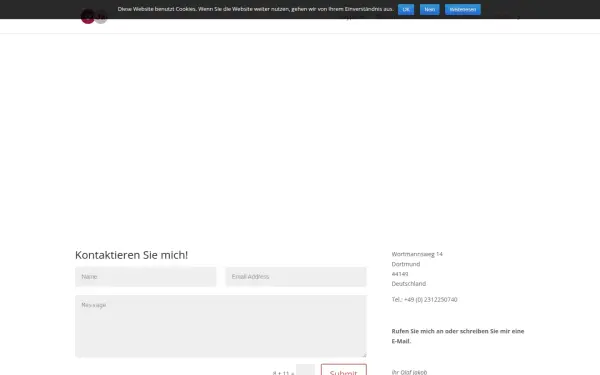Focus the Email Address input field
600x375 pixels.
[x=296, y=277]
